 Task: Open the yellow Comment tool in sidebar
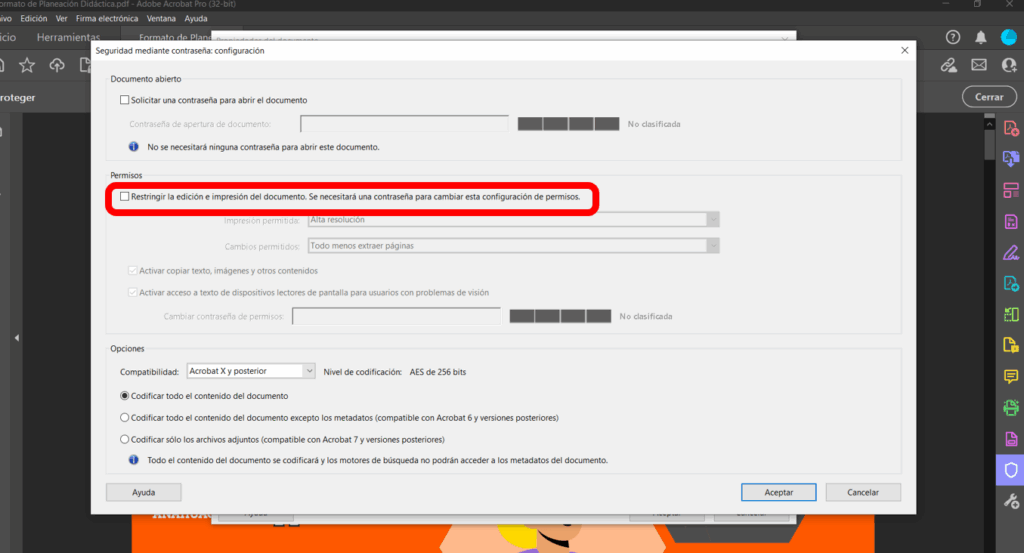click(1011, 376)
